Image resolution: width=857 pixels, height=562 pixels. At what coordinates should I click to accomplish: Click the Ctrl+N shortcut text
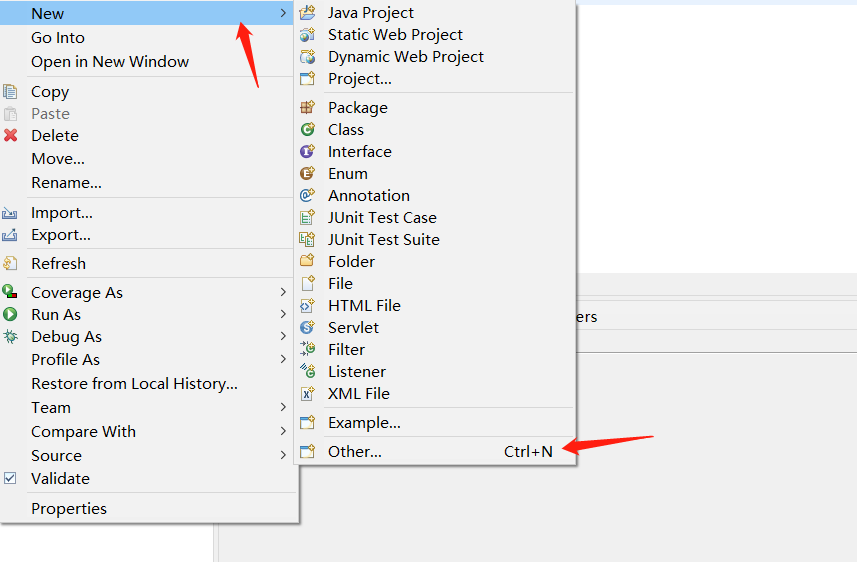pyautogui.click(x=528, y=452)
